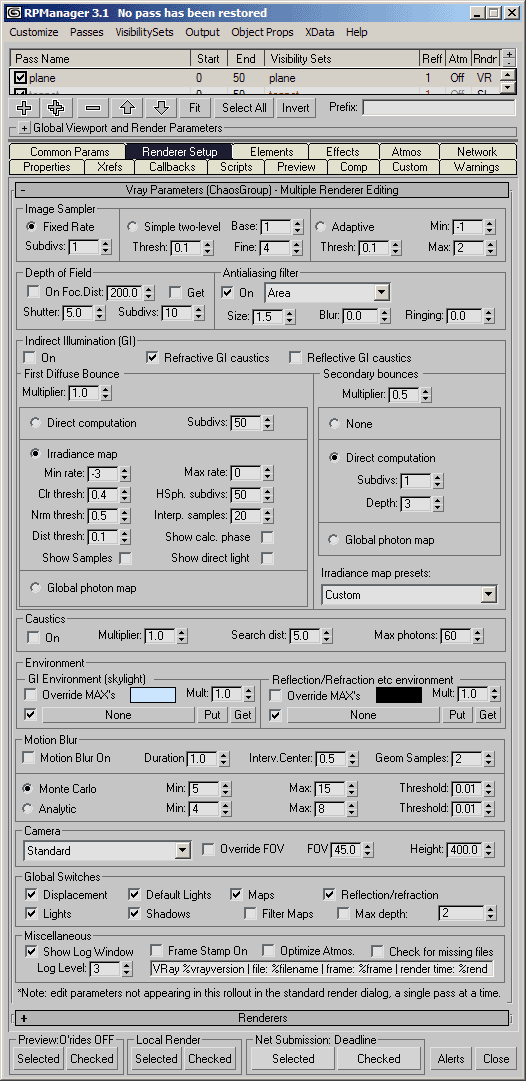The height and width of the screenshot is (1081, 526).
Task: Expand Global Viewport and Render Parameters
Action: pos(25,128)
